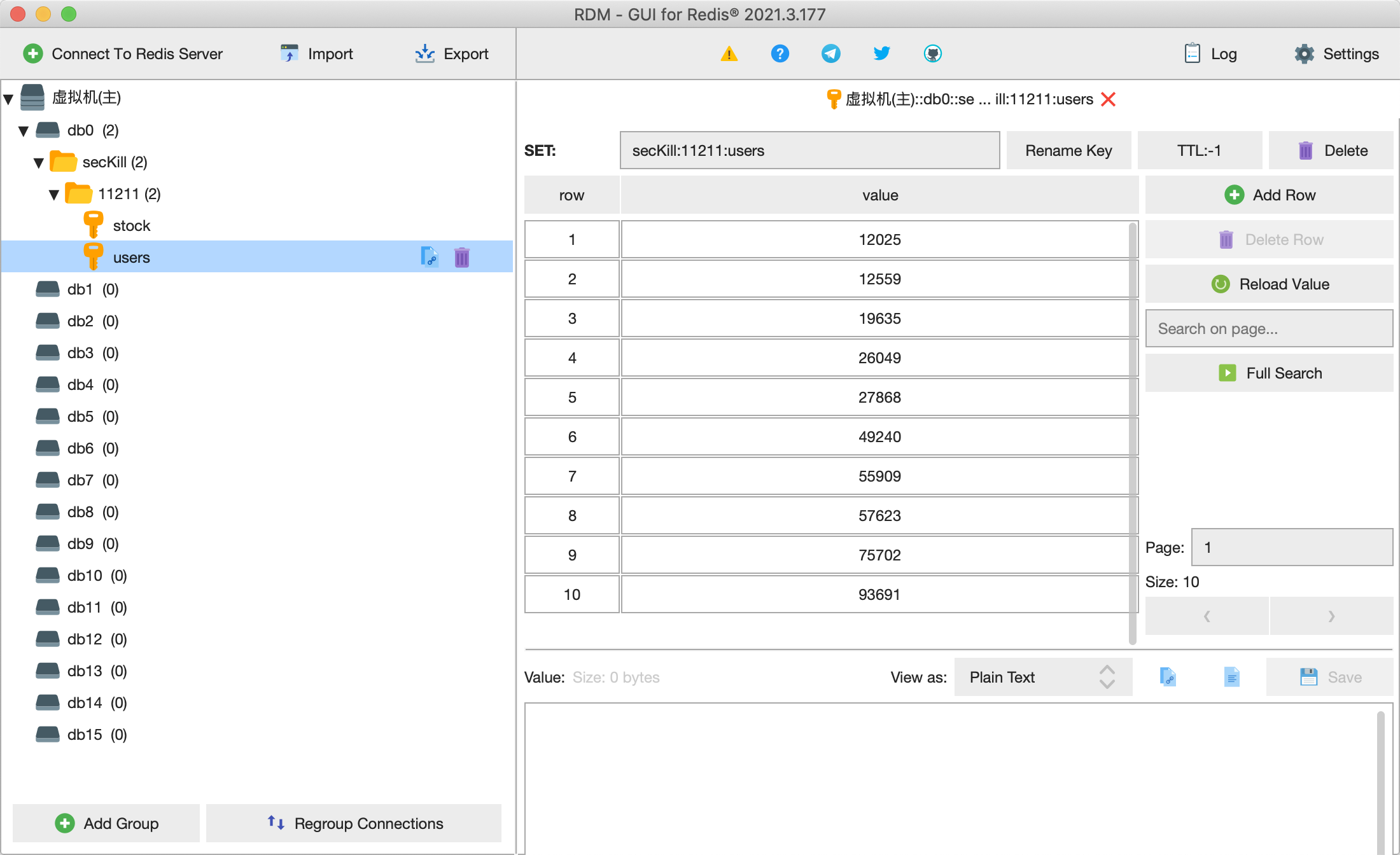Open the Plain Text view-as dropdown

click(x=1042, y=677)
